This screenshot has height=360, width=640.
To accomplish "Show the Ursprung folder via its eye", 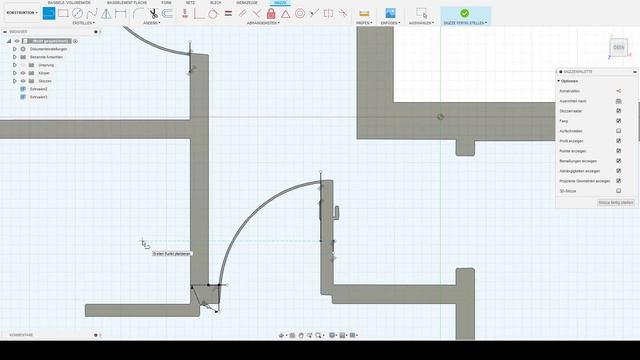I will [x=23, y=65].
